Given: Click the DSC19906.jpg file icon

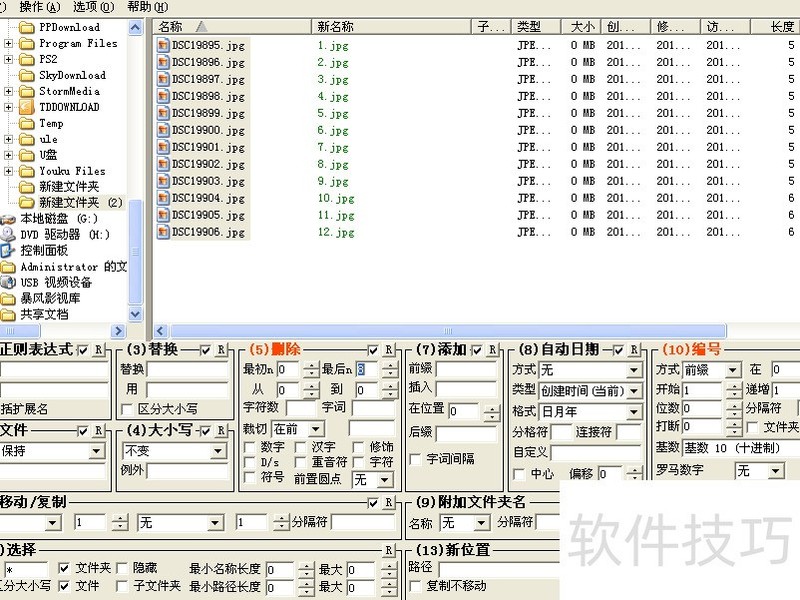Looking at the screenshot, I should (x=164, y=232).
